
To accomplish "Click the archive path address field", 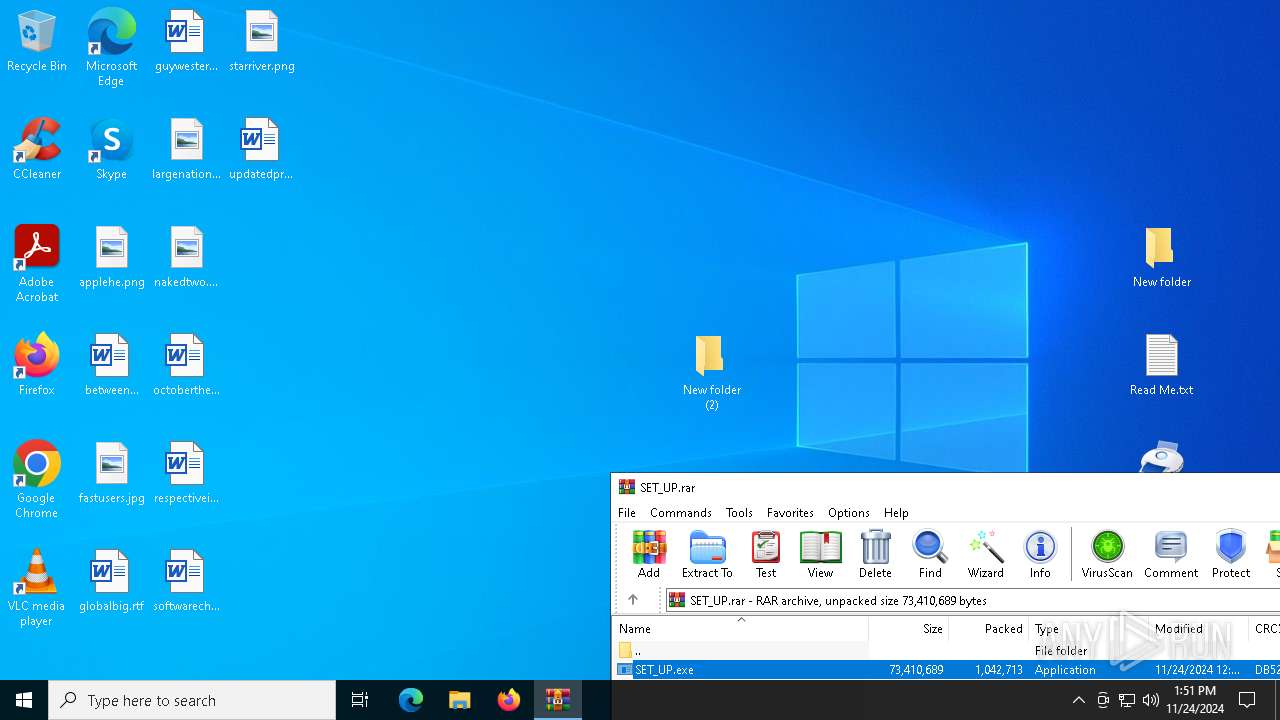I will tap(972, 600).
